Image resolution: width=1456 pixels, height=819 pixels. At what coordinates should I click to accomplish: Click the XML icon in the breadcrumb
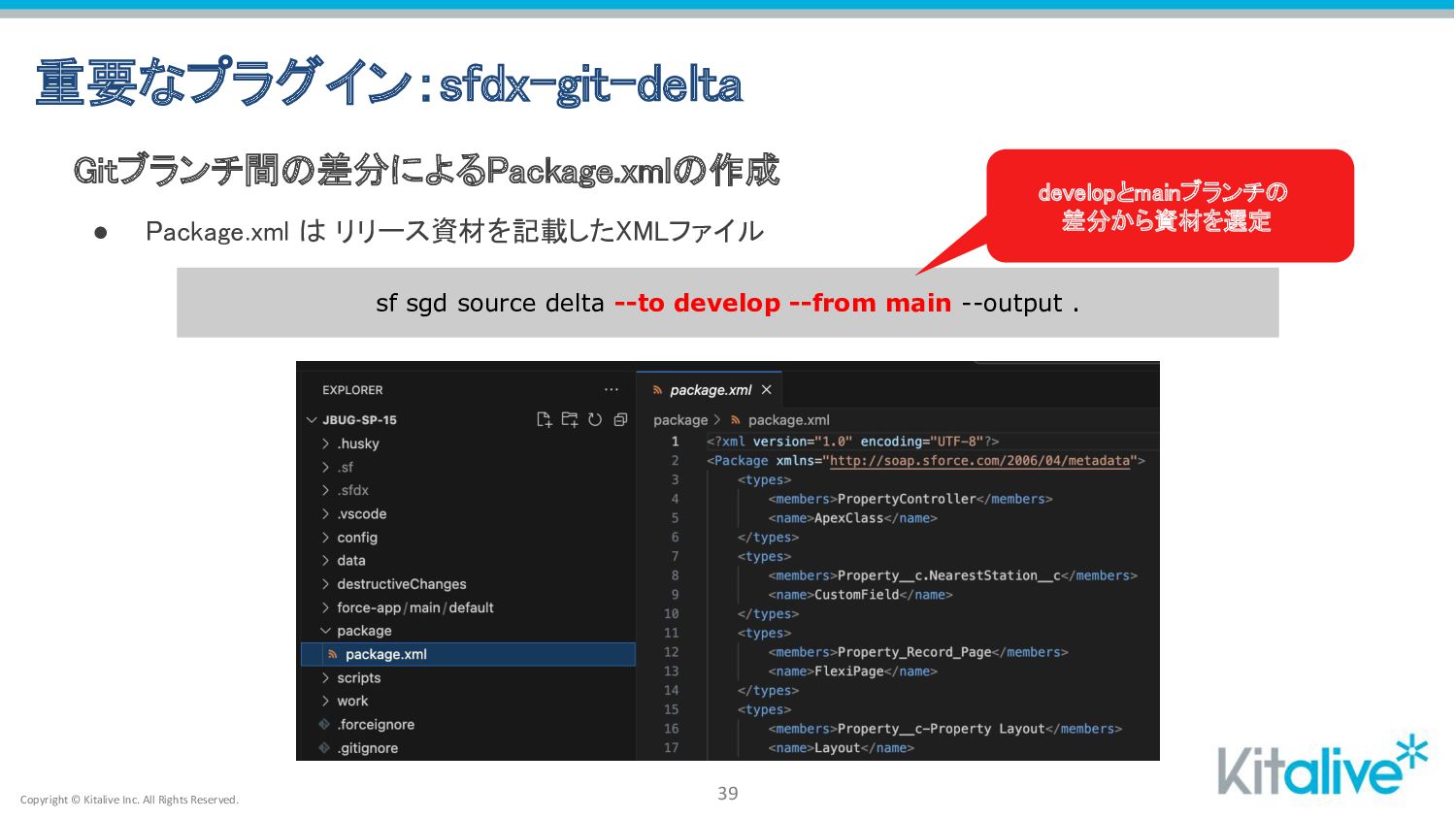736,420
